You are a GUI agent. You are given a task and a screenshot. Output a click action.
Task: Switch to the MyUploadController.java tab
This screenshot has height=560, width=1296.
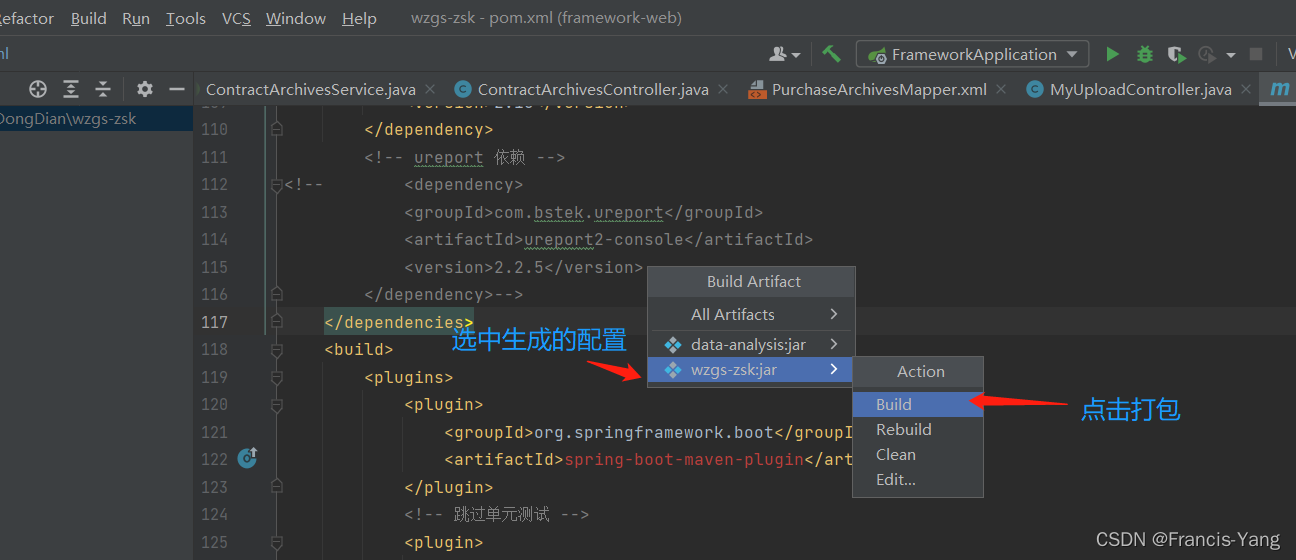point(1141,89)
